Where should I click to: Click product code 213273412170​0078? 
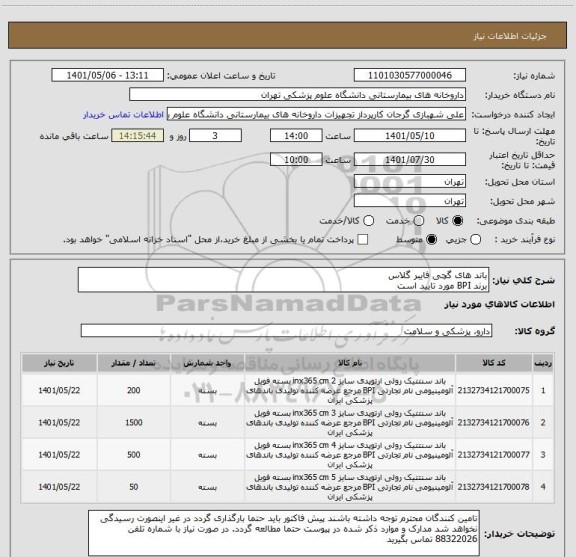493,487
